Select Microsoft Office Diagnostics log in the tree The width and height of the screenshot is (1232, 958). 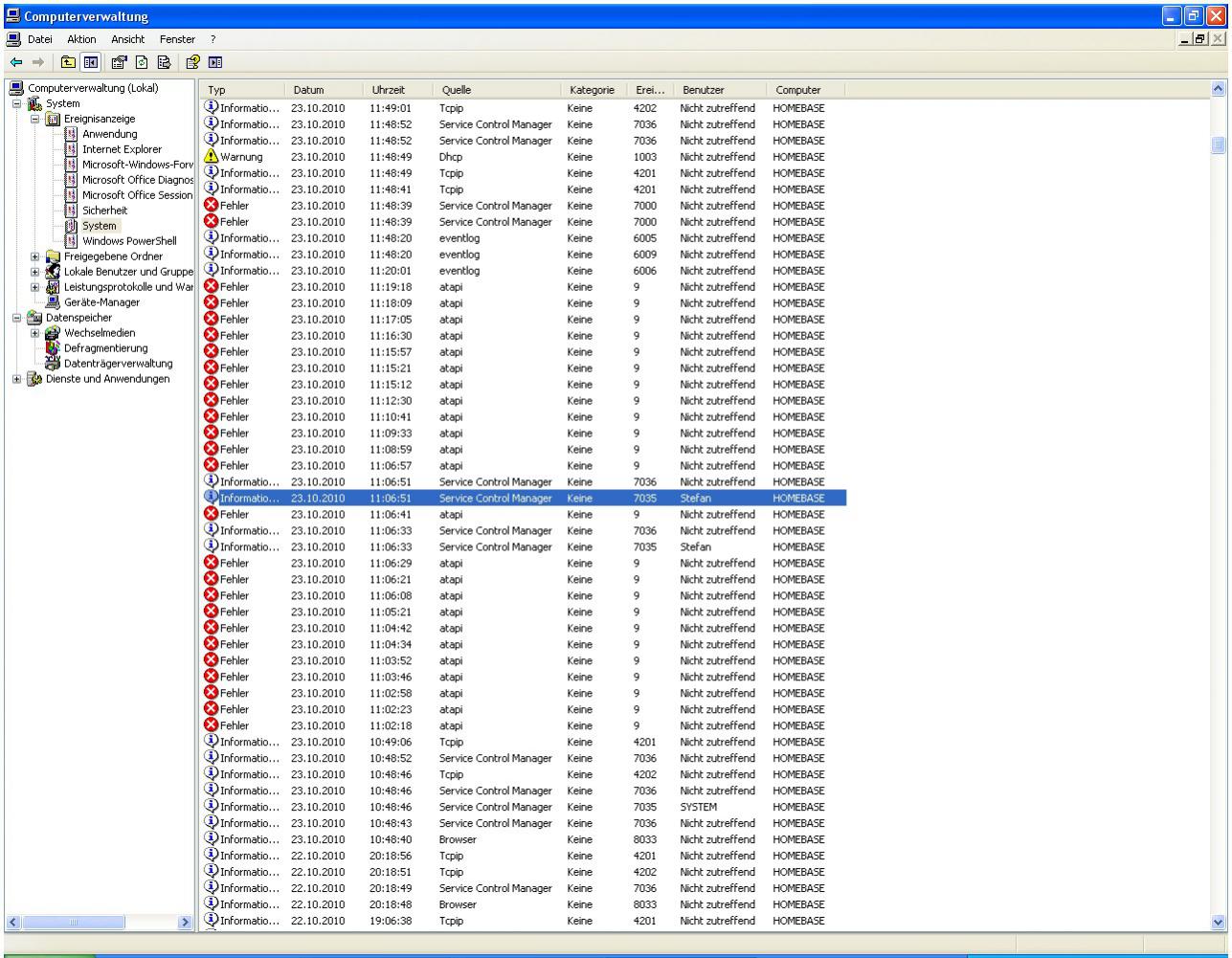(x=139, y=180)
